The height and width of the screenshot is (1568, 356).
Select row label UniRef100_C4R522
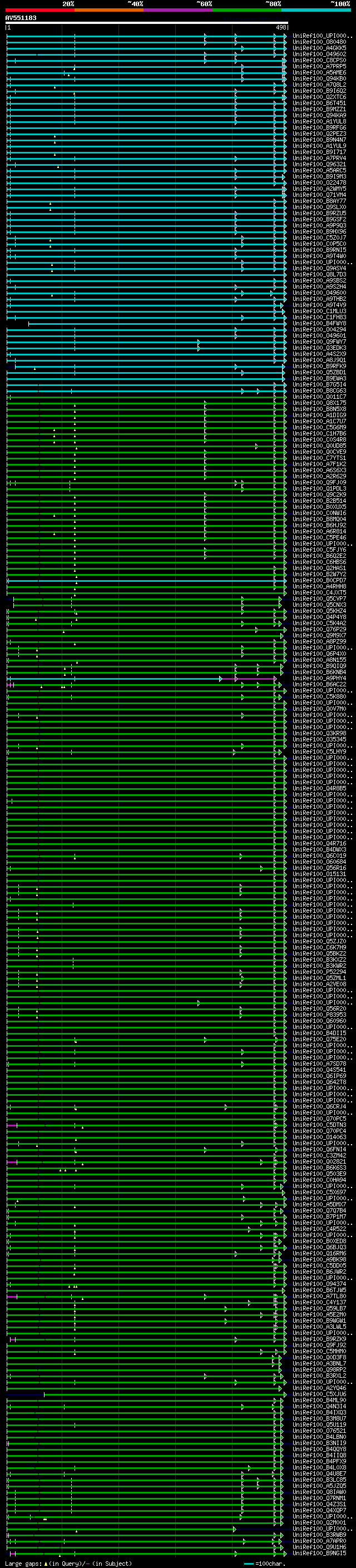click(x=319, y=1228)
